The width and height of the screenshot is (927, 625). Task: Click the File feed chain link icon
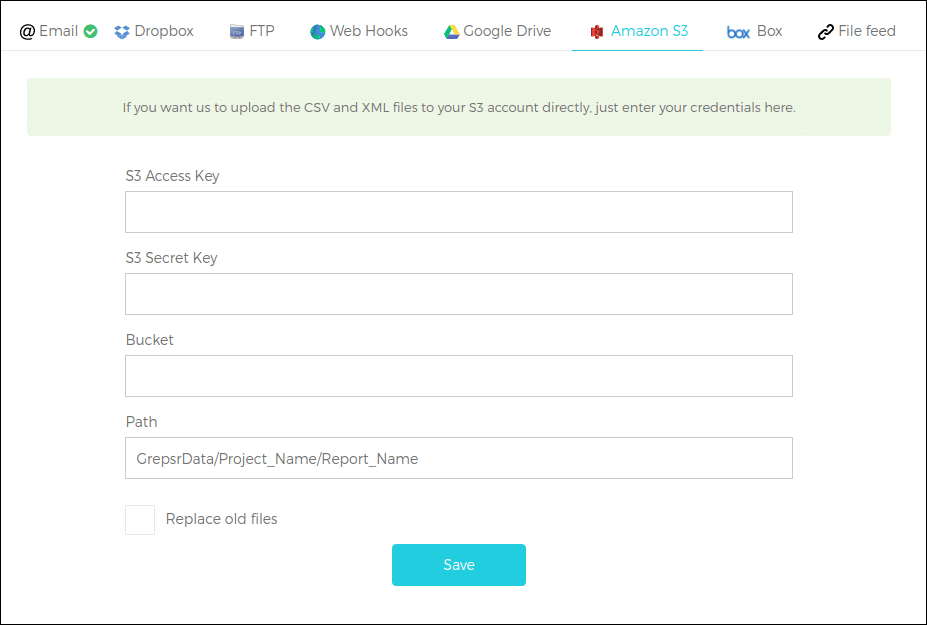[x=825, y=32]
